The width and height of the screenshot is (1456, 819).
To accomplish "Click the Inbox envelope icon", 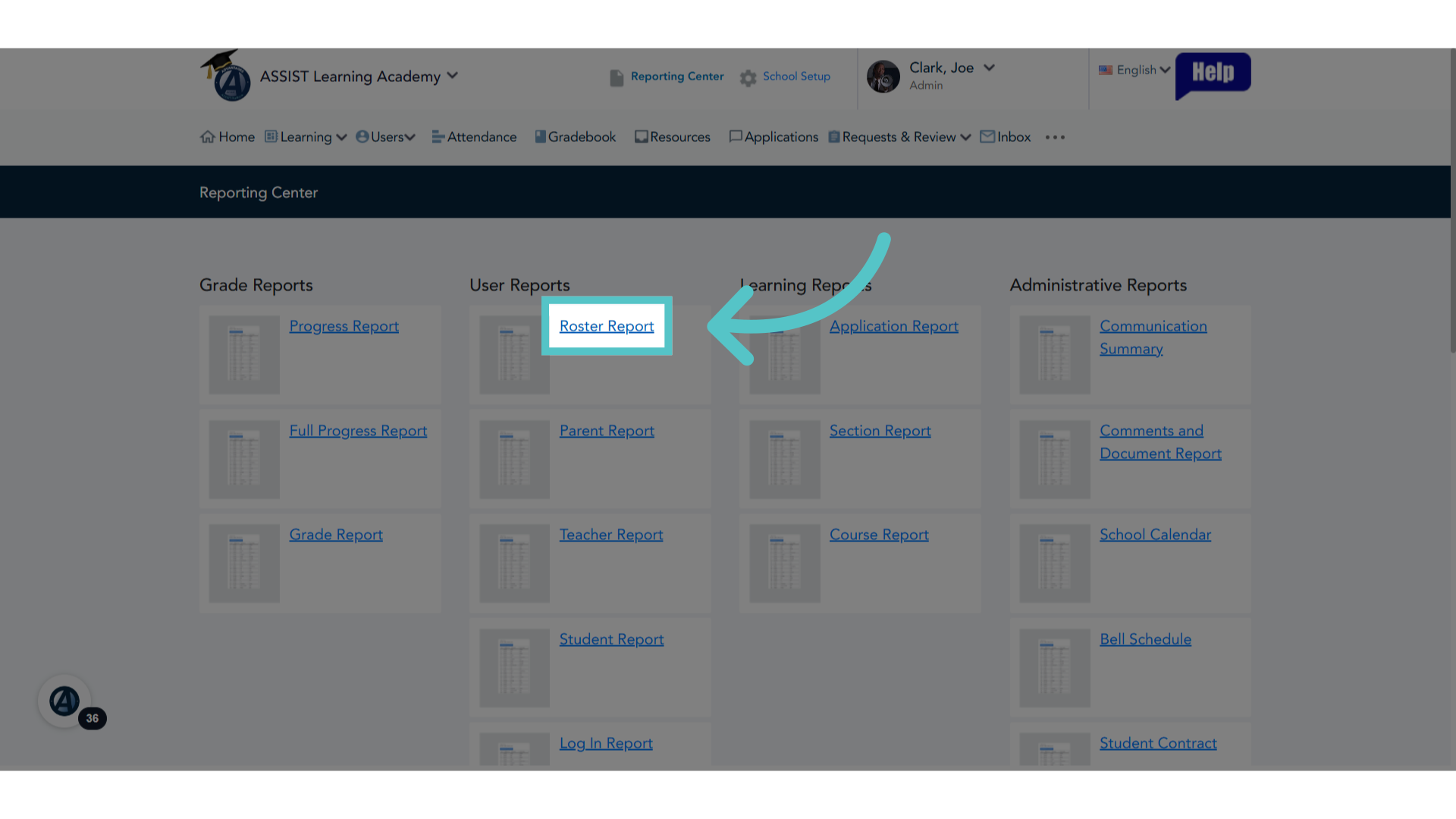I will coord(987,136).
